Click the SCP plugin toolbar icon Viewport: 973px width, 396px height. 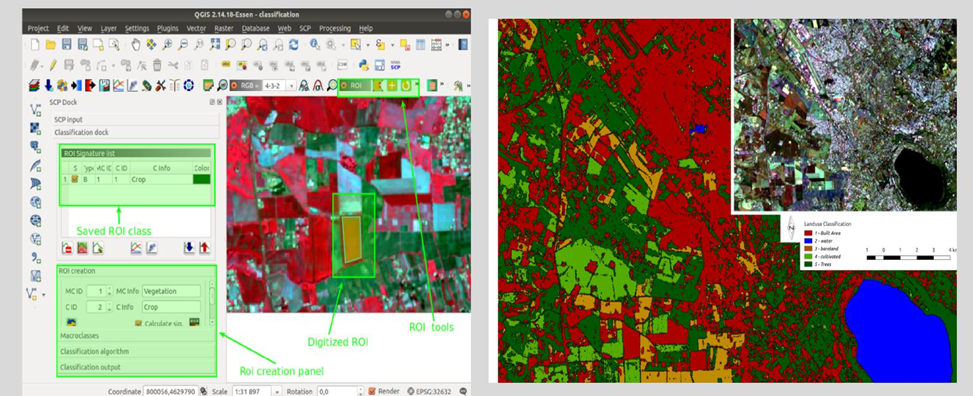click(x=395, y=65)
